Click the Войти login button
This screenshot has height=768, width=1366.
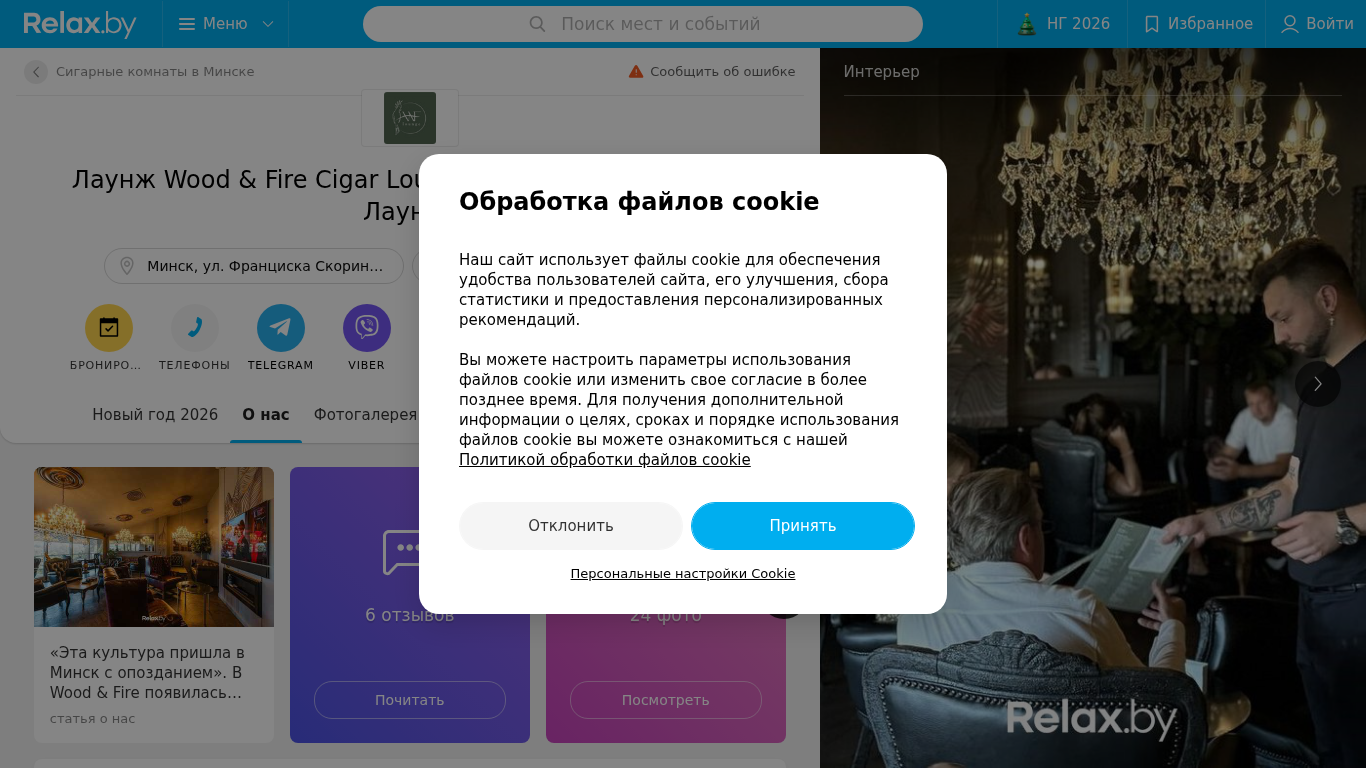point(1318,24)
